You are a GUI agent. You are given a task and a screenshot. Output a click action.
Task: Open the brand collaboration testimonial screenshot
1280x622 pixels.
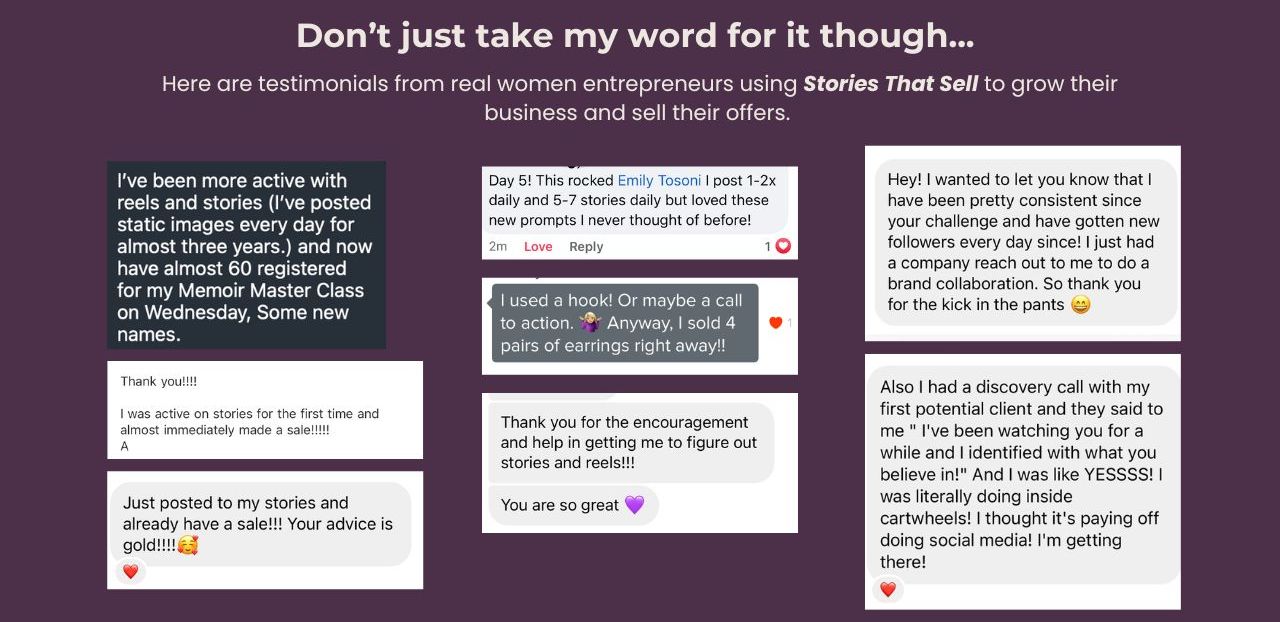pos(1023,243)
